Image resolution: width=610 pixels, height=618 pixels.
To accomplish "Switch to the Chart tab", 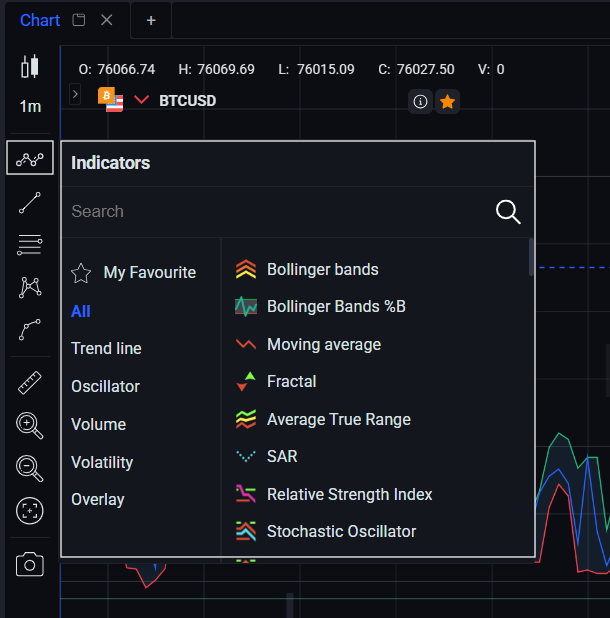I will click(x=40, y=20).
